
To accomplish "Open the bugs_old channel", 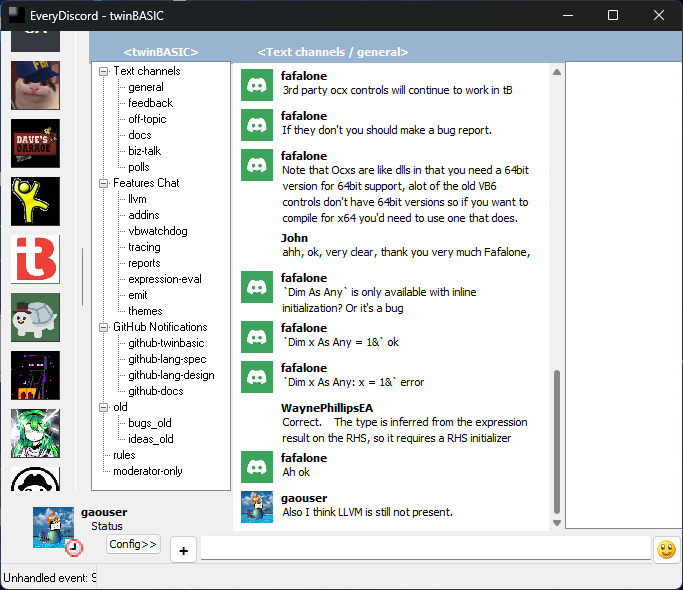I will pos(150,423).
